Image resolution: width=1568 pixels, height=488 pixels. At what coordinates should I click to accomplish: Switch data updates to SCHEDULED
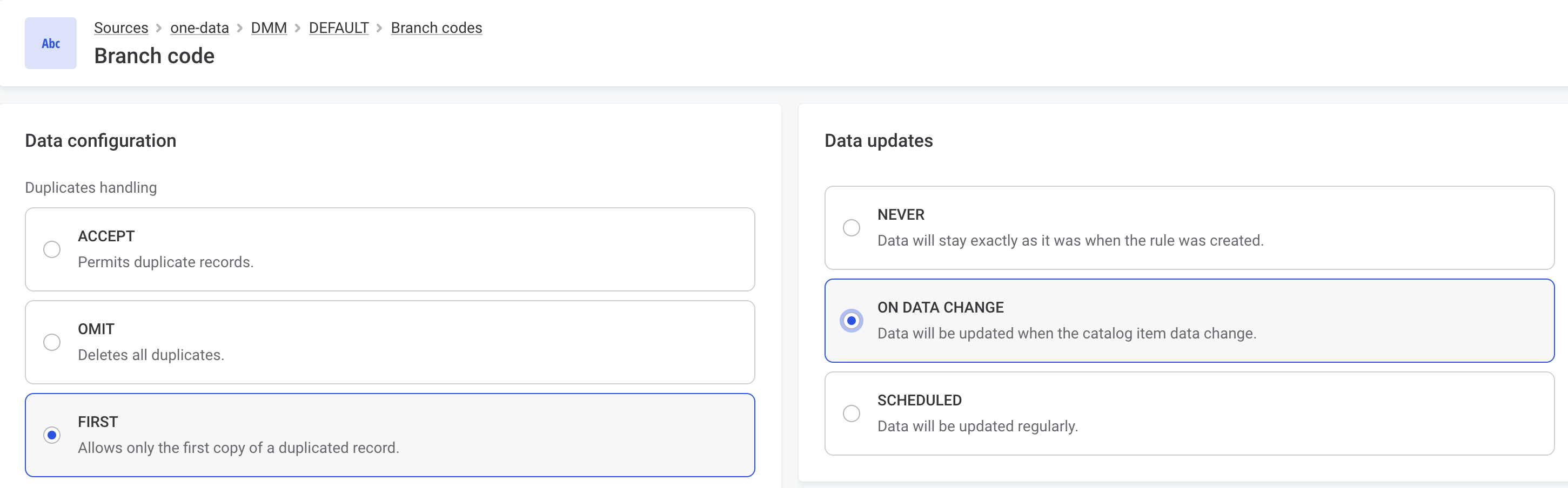point(851,412)
